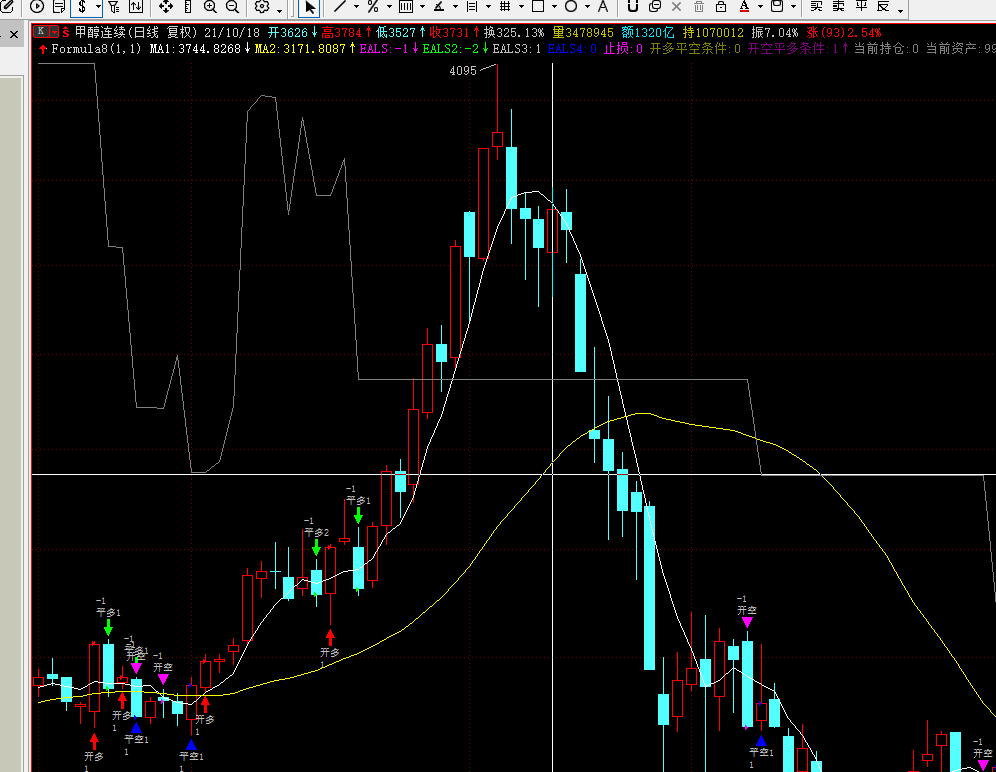Select the arrow pointer cursor tool
The height and width of the screenshot is (772, 996).
click(x=310, y=7)
